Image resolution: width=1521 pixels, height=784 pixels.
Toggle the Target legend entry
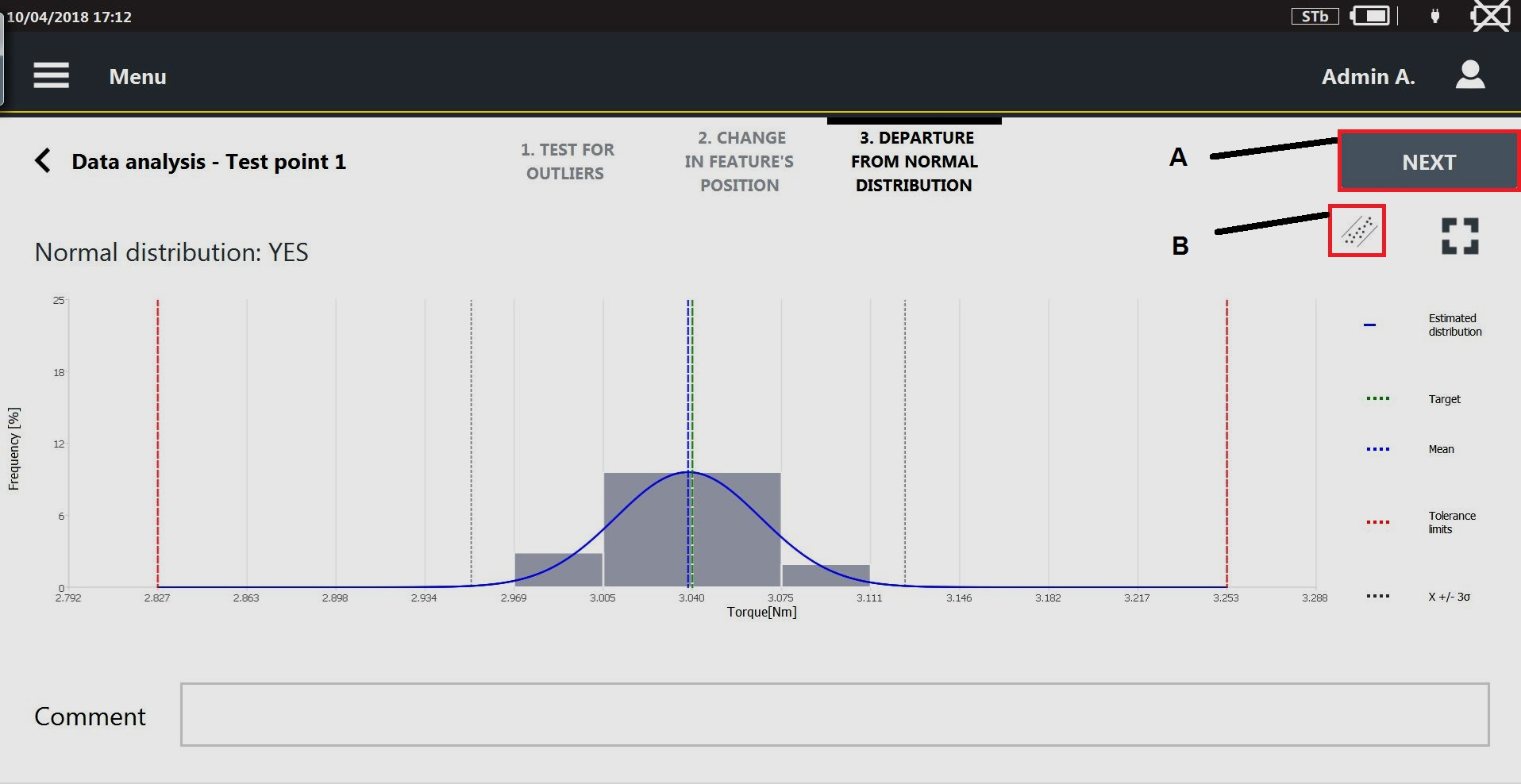click(x=1444, y=399)
